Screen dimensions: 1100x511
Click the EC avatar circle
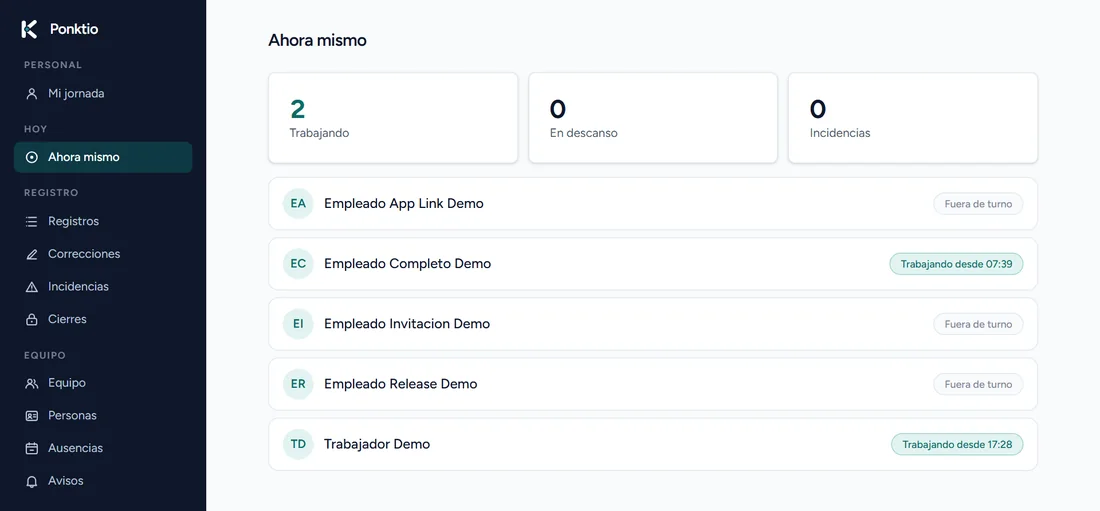(298, 264)
